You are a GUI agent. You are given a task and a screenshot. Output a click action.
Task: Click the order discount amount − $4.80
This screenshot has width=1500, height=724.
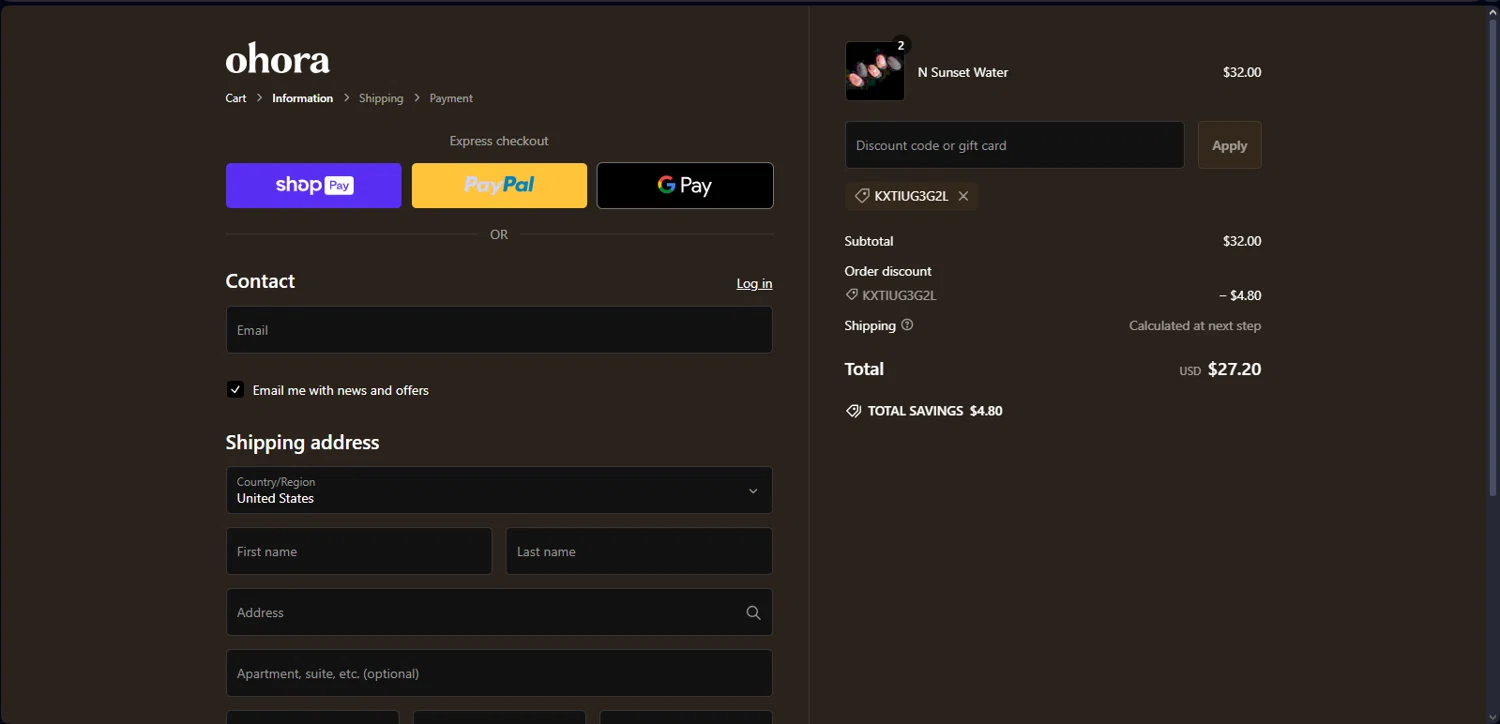tap(1240, 295)
